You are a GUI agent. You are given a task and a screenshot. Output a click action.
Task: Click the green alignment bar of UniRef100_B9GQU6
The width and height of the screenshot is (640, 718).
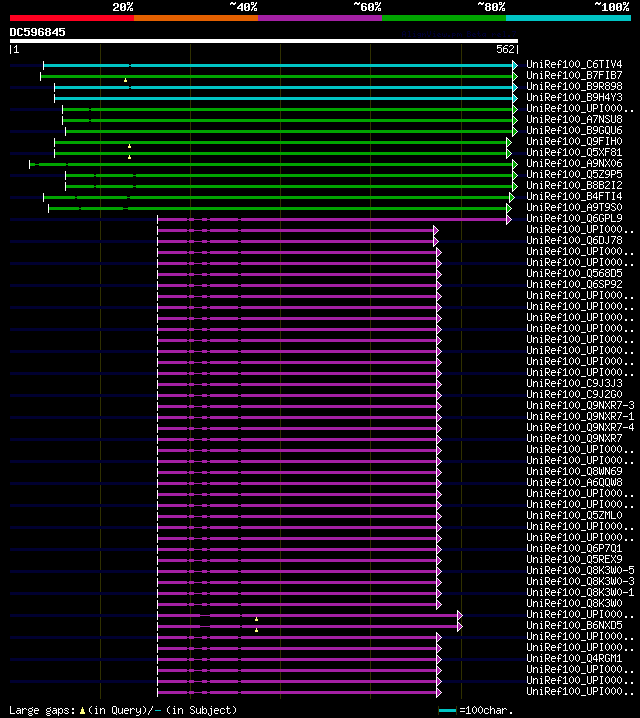click(x=289, y=131)
